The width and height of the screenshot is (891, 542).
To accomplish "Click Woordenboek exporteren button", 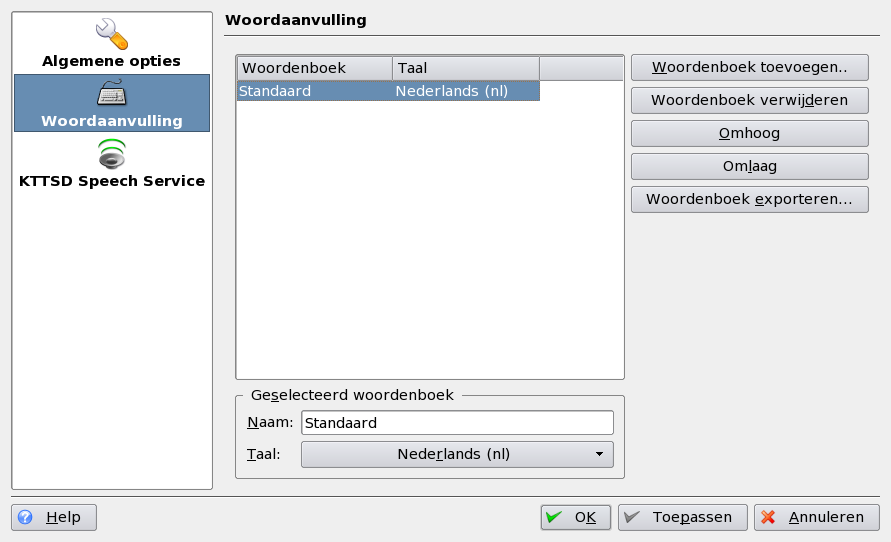I will click(749, 199).
